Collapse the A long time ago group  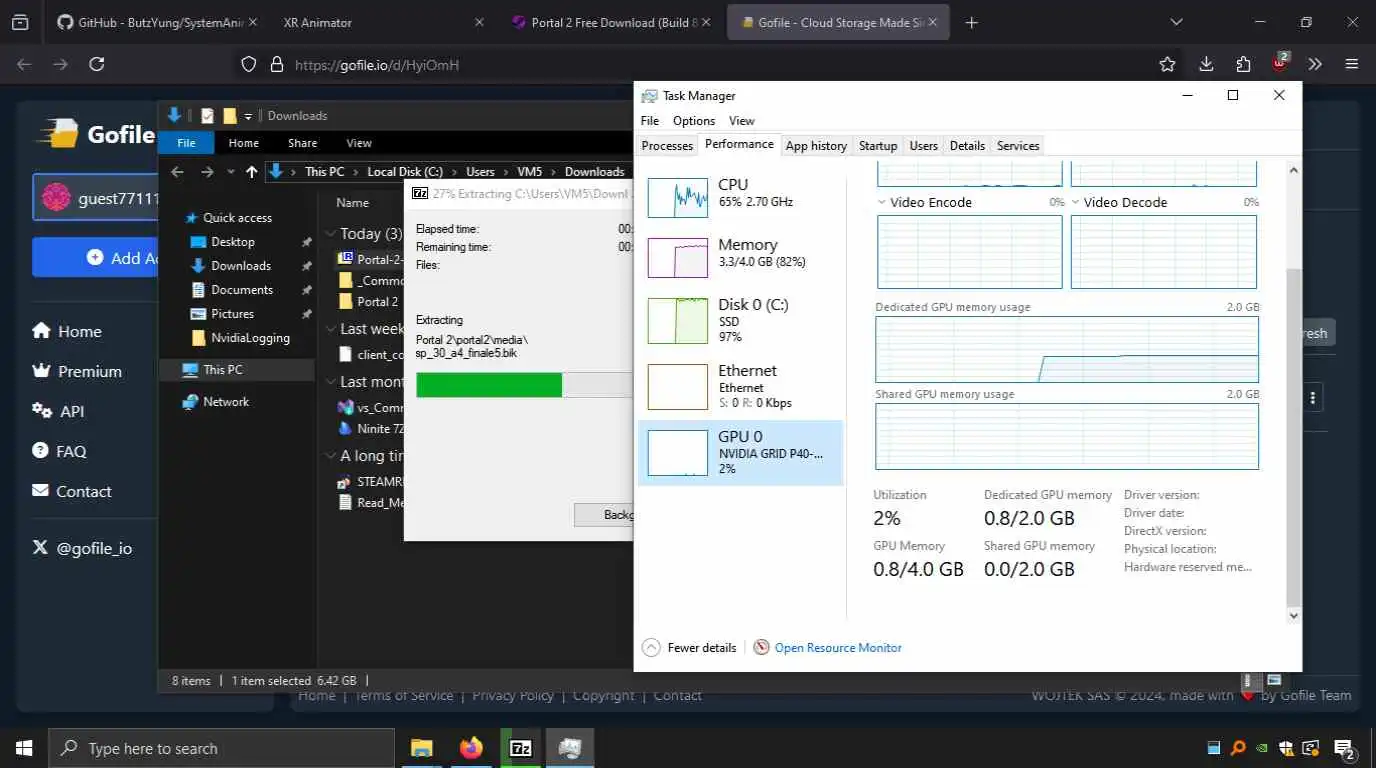pyautogui.click(x=331, y=456)
